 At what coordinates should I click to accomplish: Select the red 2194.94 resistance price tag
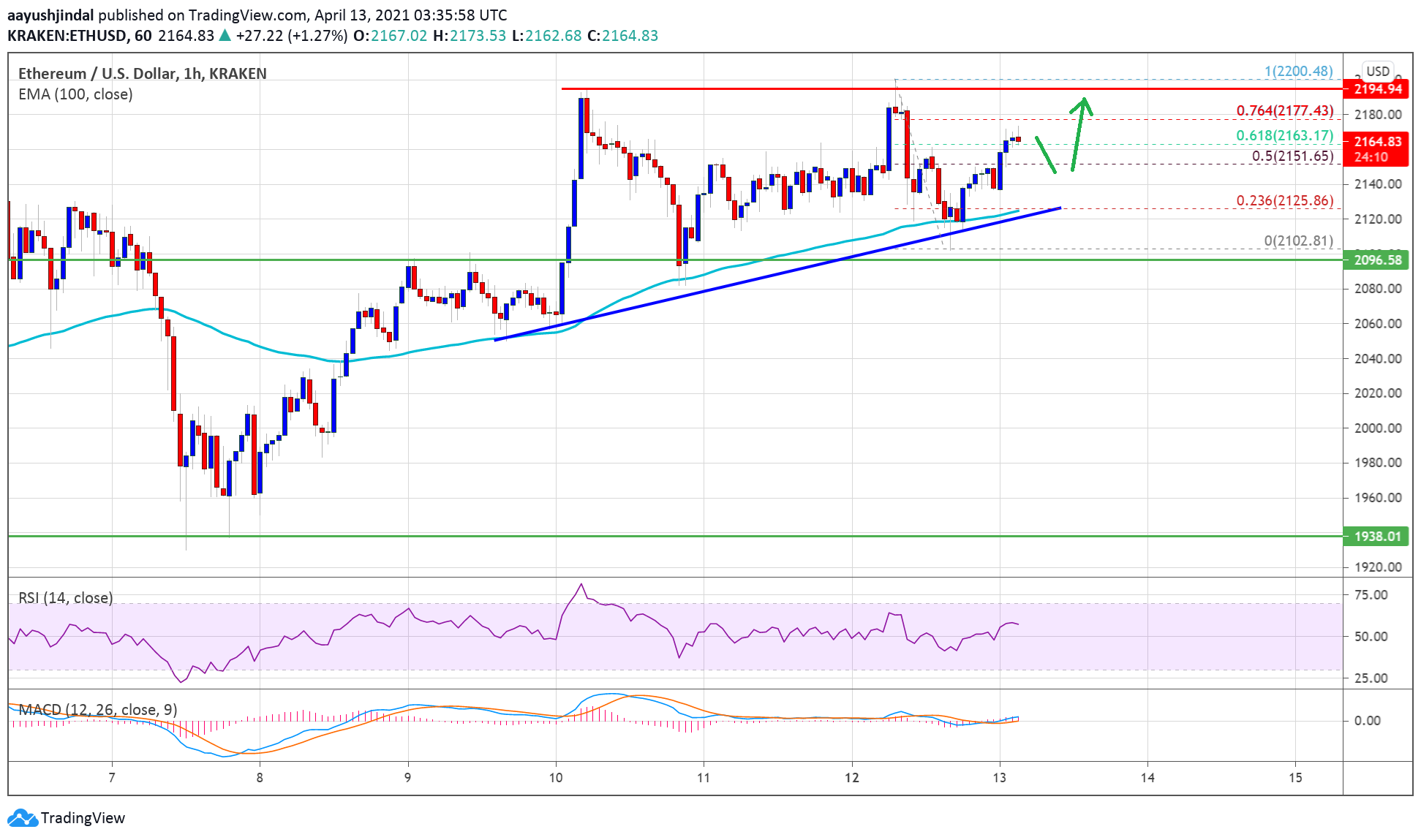point(1377,89)
